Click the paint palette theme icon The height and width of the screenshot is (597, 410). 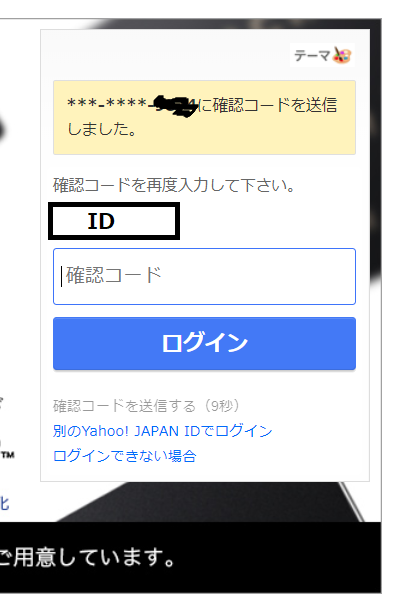click(341, 55)
